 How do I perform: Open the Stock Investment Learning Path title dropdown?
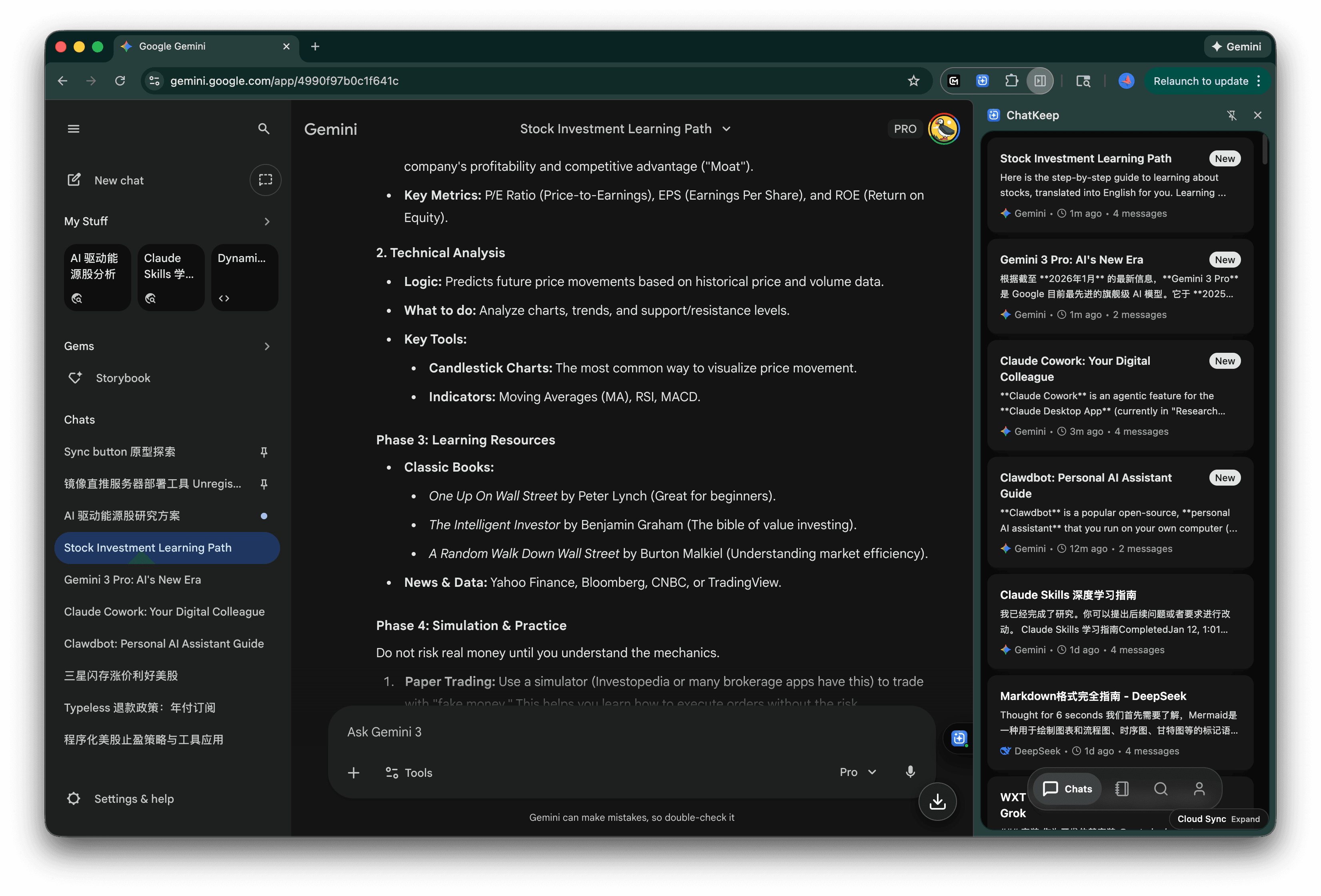(727, 129)
